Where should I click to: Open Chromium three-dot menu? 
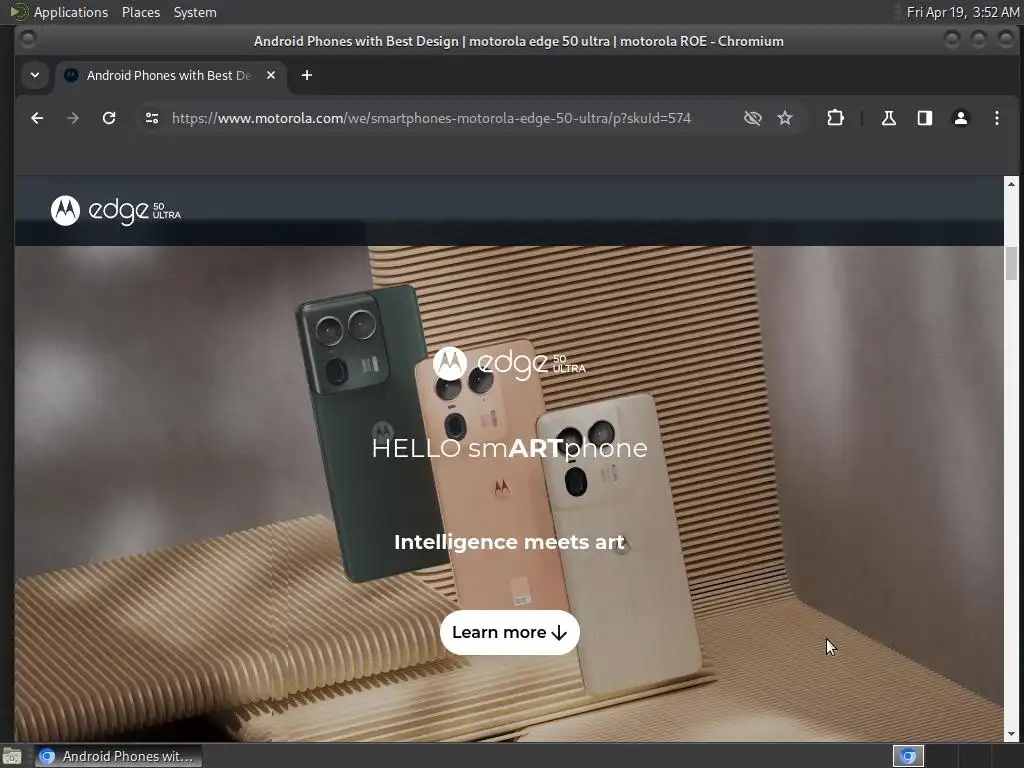click(x=997, y=118)
